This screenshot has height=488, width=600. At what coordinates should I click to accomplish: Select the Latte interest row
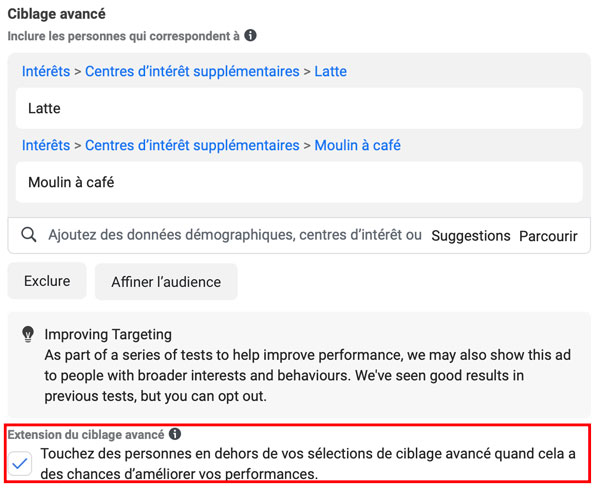(x=299, y=108)
